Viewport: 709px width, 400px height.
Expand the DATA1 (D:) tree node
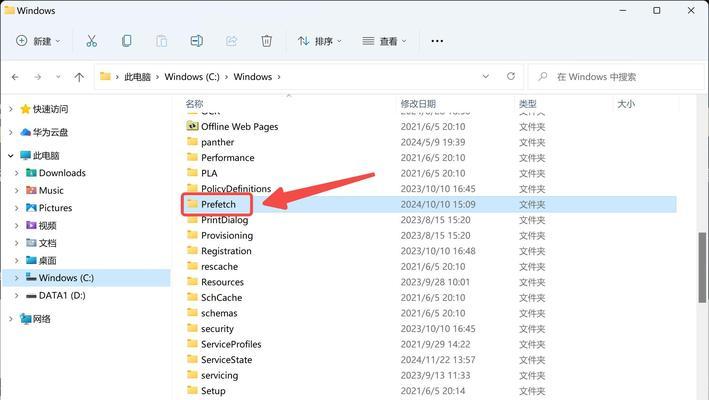click(17, 296)
